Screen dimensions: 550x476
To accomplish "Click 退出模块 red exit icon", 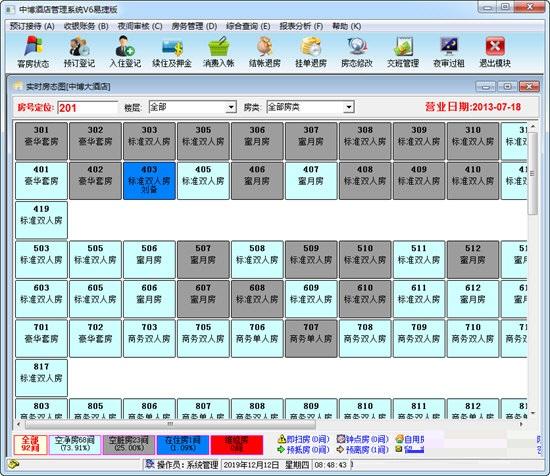I will [x=495, y=51].
